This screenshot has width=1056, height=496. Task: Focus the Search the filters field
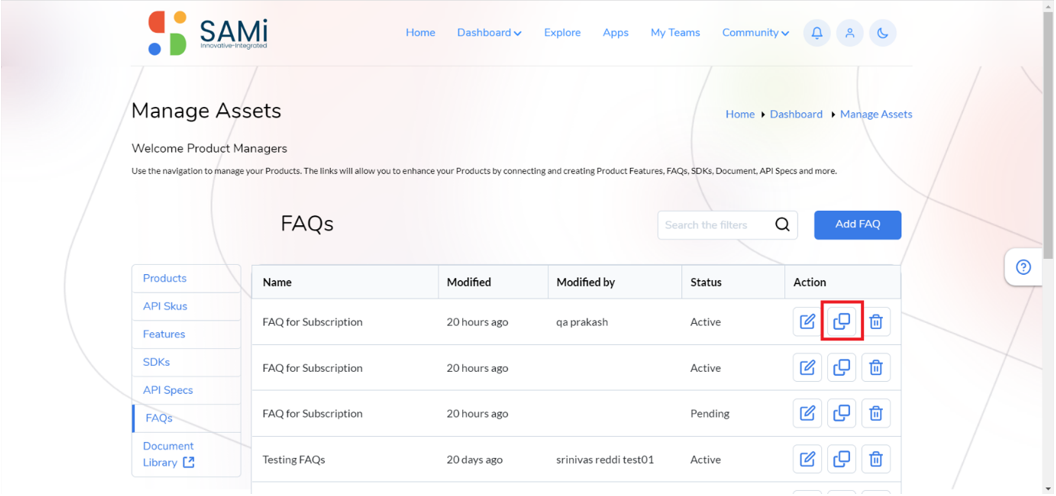point(715,225)
